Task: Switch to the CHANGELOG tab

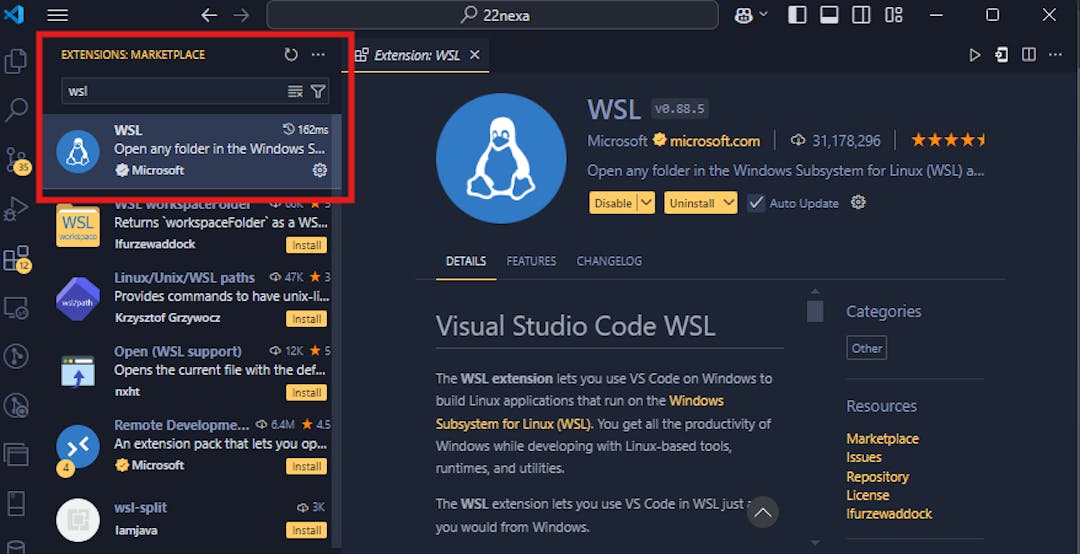Action: click(x=609, y=261)
